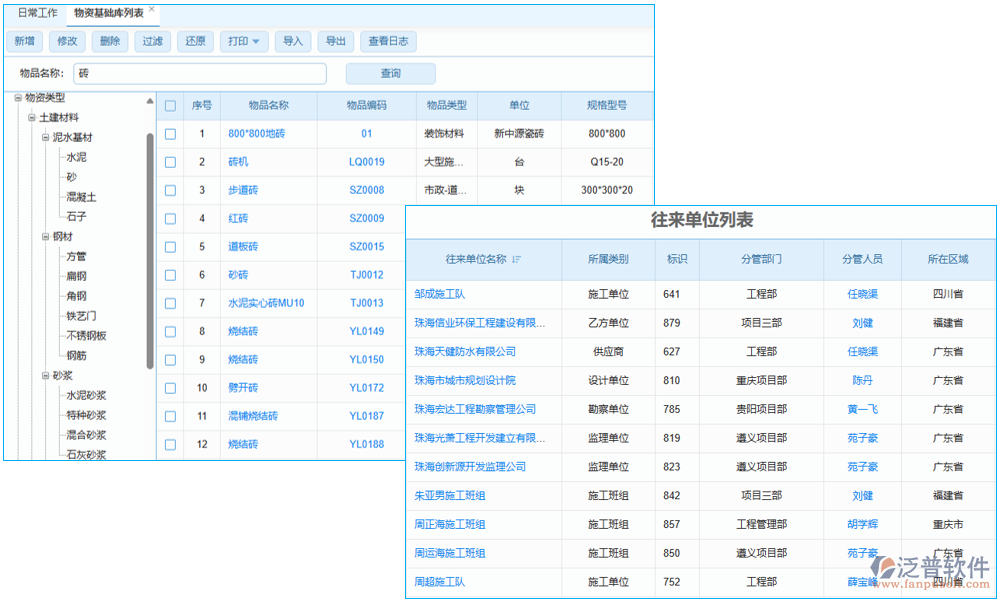Select the checkbox beside 砖机
Viewport: 1000px width, 600px height.
point(170,161)
